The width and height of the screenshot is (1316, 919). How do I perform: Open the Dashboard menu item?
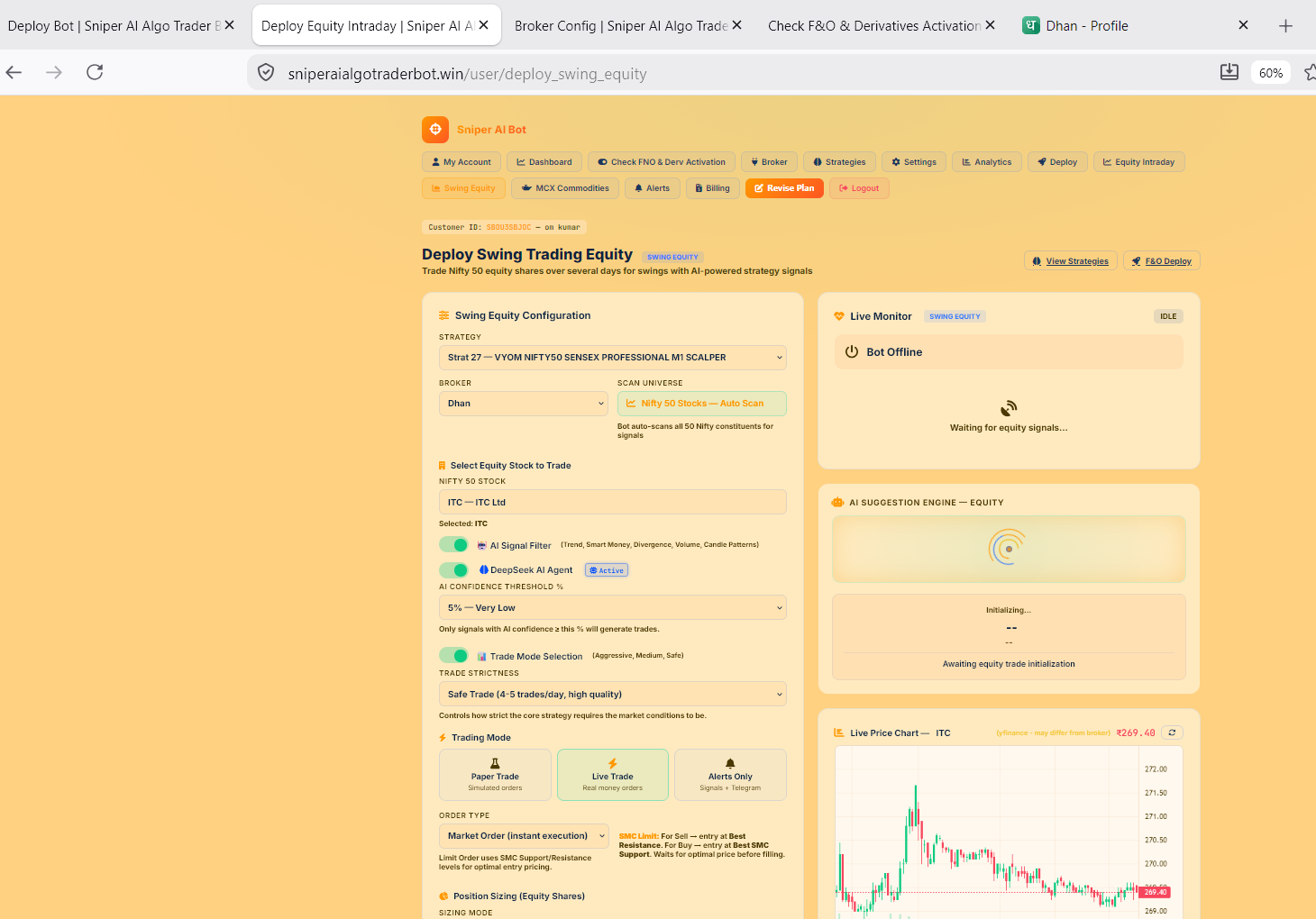(x=544, y=162)
